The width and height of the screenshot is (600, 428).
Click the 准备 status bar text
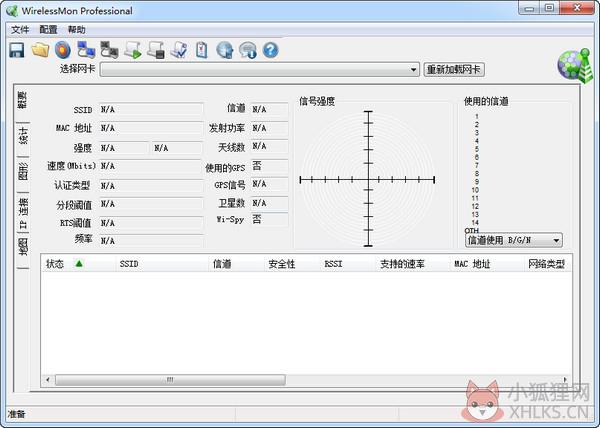click(16, 414)
